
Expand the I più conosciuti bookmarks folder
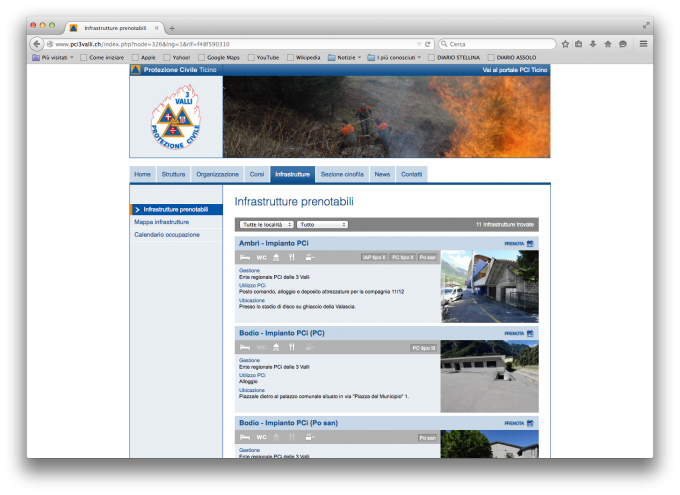click(x=394, y=57)
